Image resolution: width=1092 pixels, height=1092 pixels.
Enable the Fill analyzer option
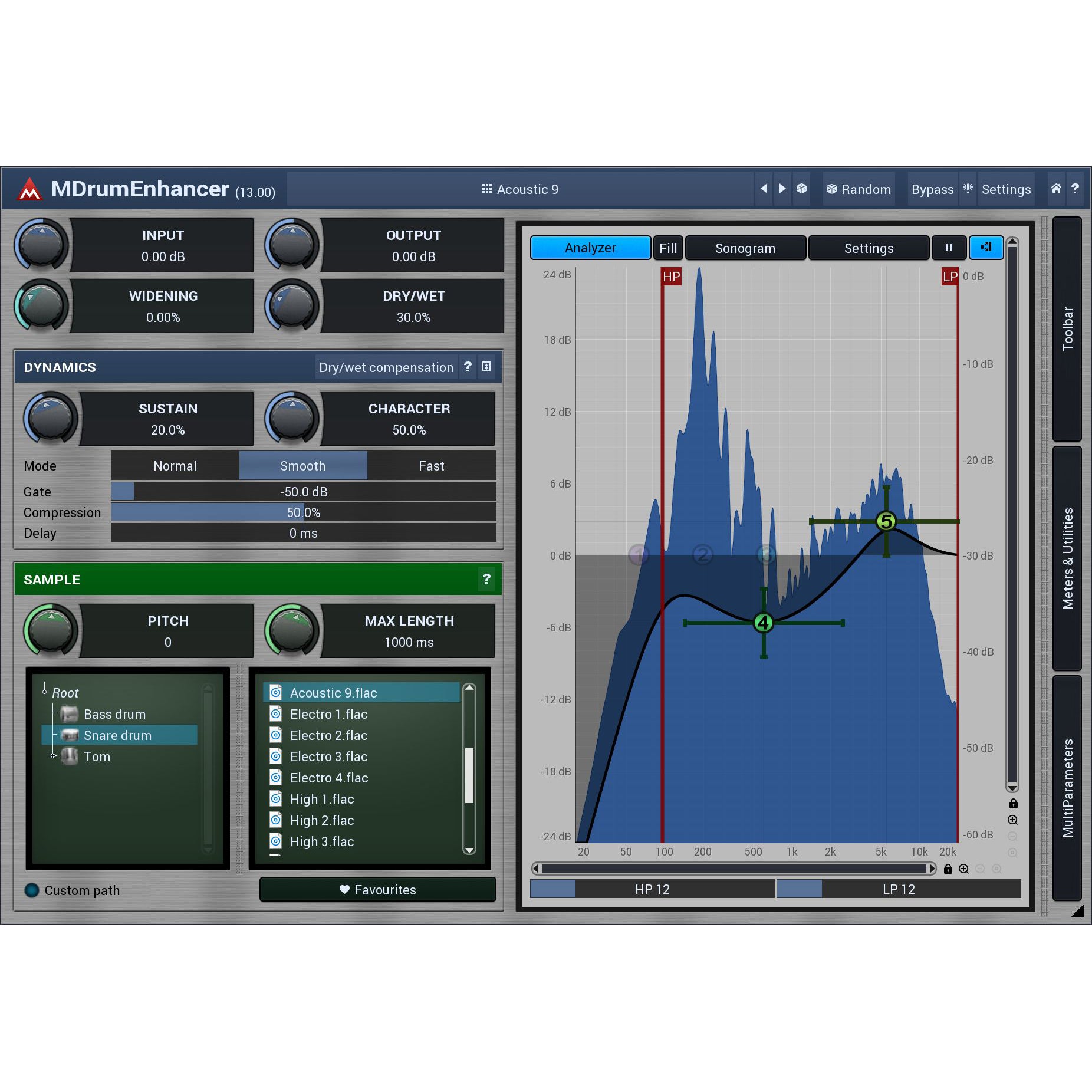[667, 248]
